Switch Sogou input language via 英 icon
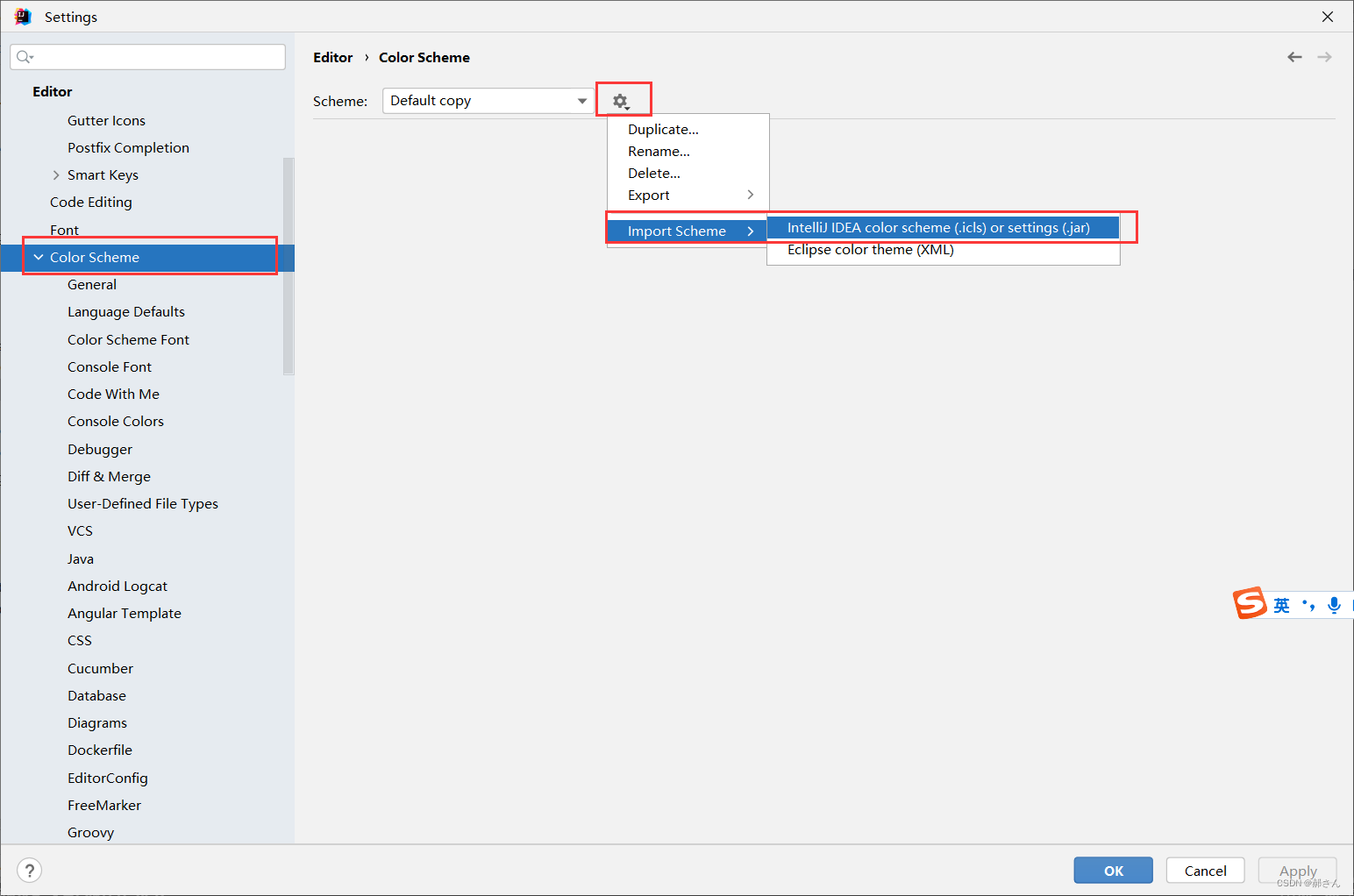1354x896 pixels. tap(1281, 605)
